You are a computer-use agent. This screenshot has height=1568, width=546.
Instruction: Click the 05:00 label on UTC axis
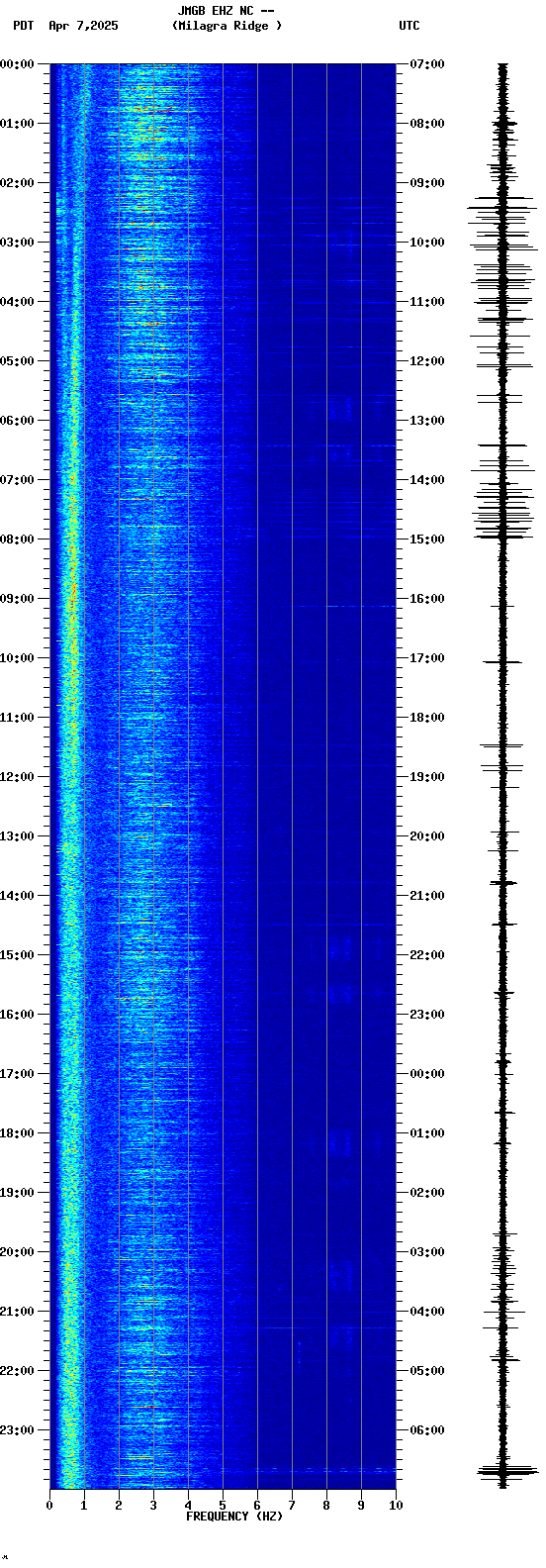click(x=427, y=1371)
